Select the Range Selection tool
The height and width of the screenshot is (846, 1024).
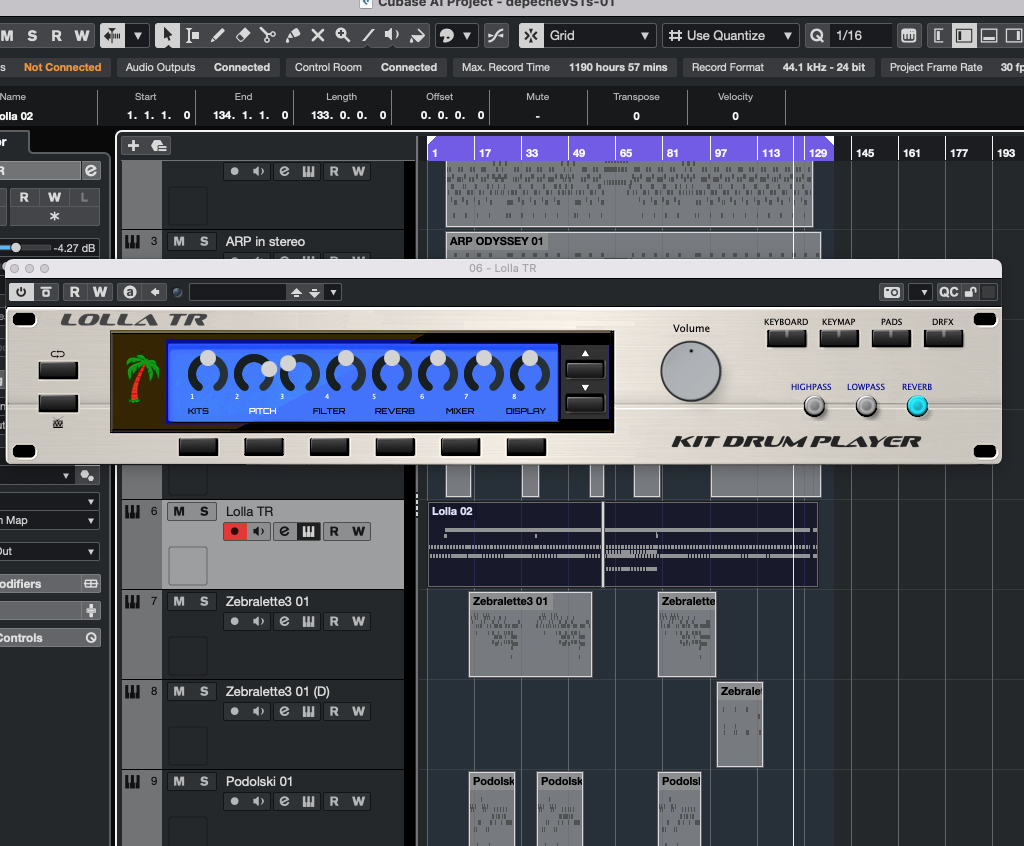tap(193, 35)
